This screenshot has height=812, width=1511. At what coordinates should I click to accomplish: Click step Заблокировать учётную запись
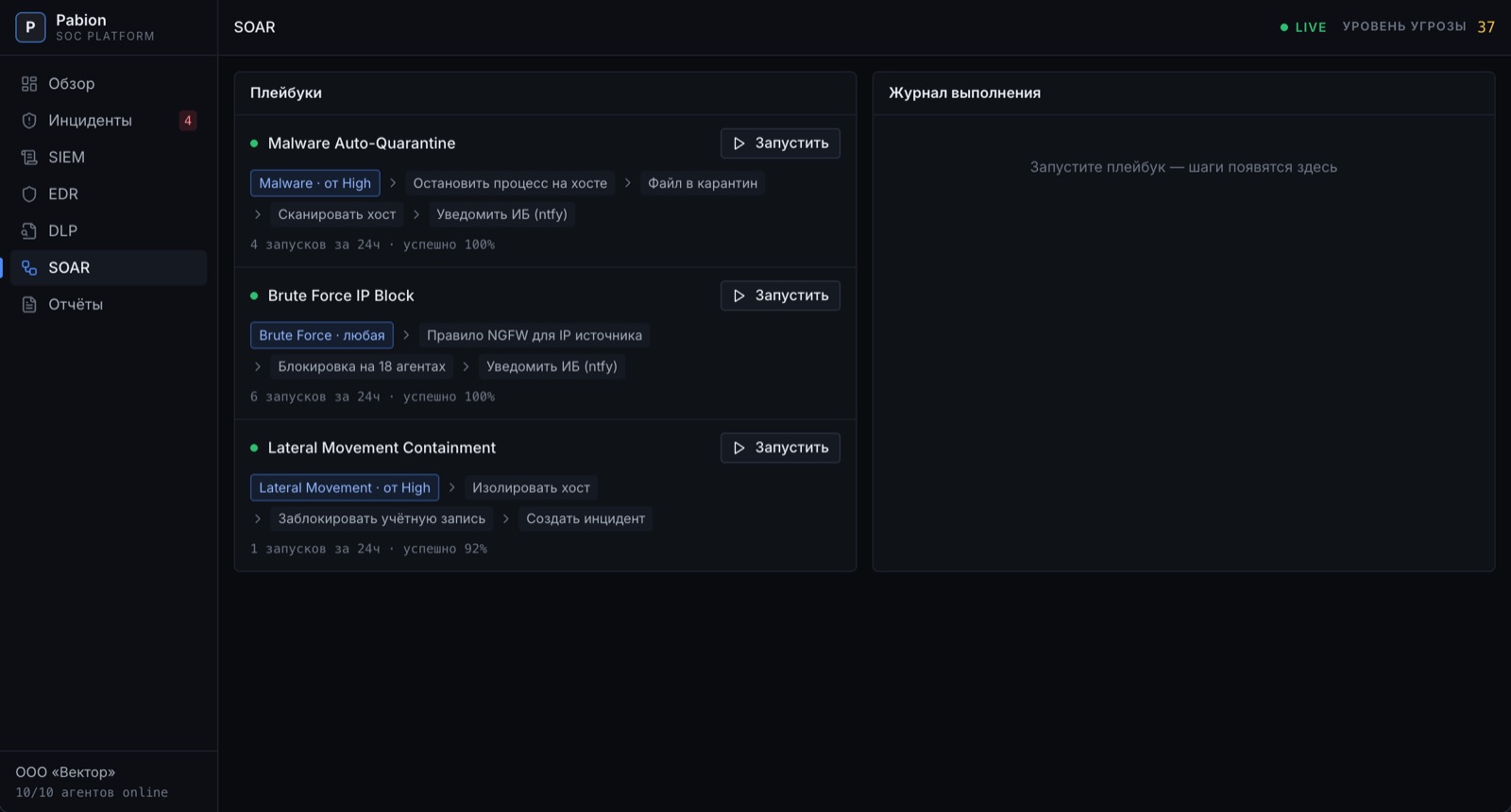(x=382, y=518)
